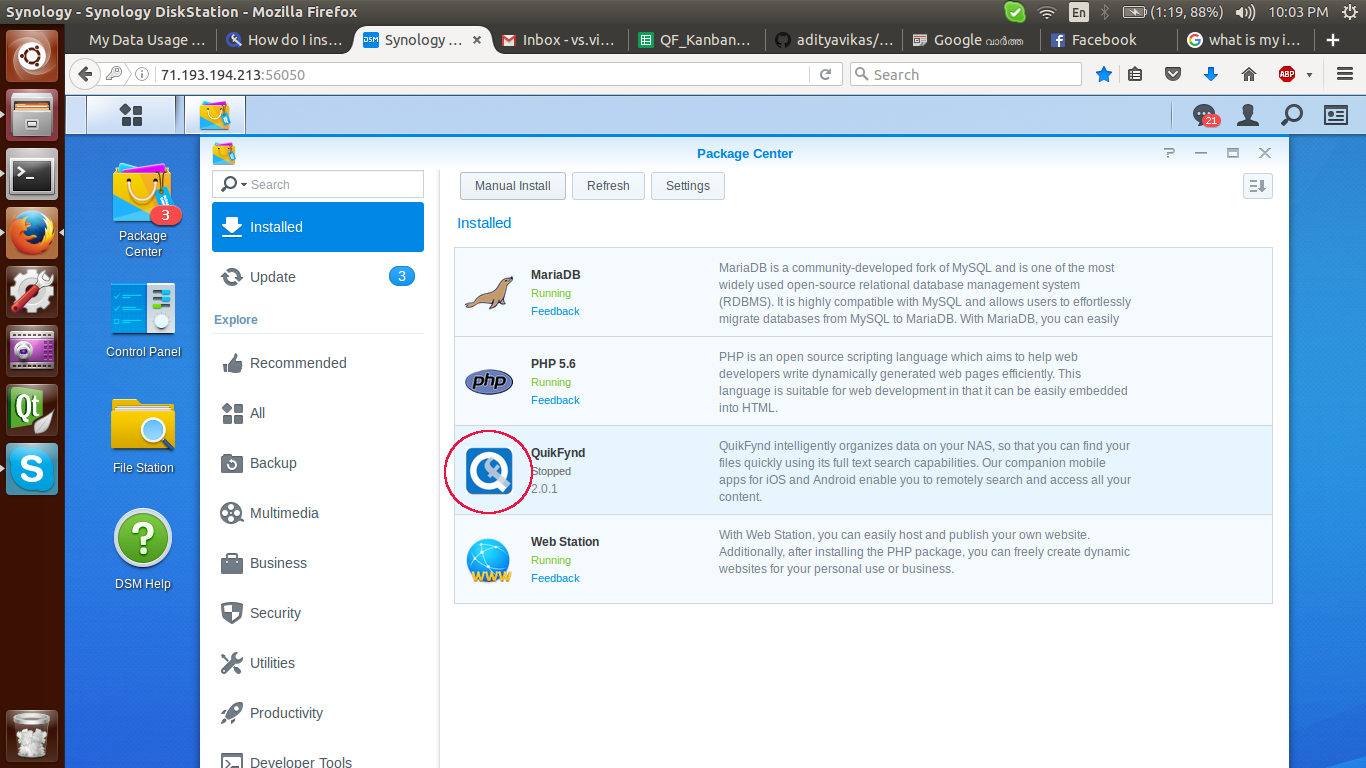Switch to the QF_Kanban spreadsheet tab

[x=697, y=40]
